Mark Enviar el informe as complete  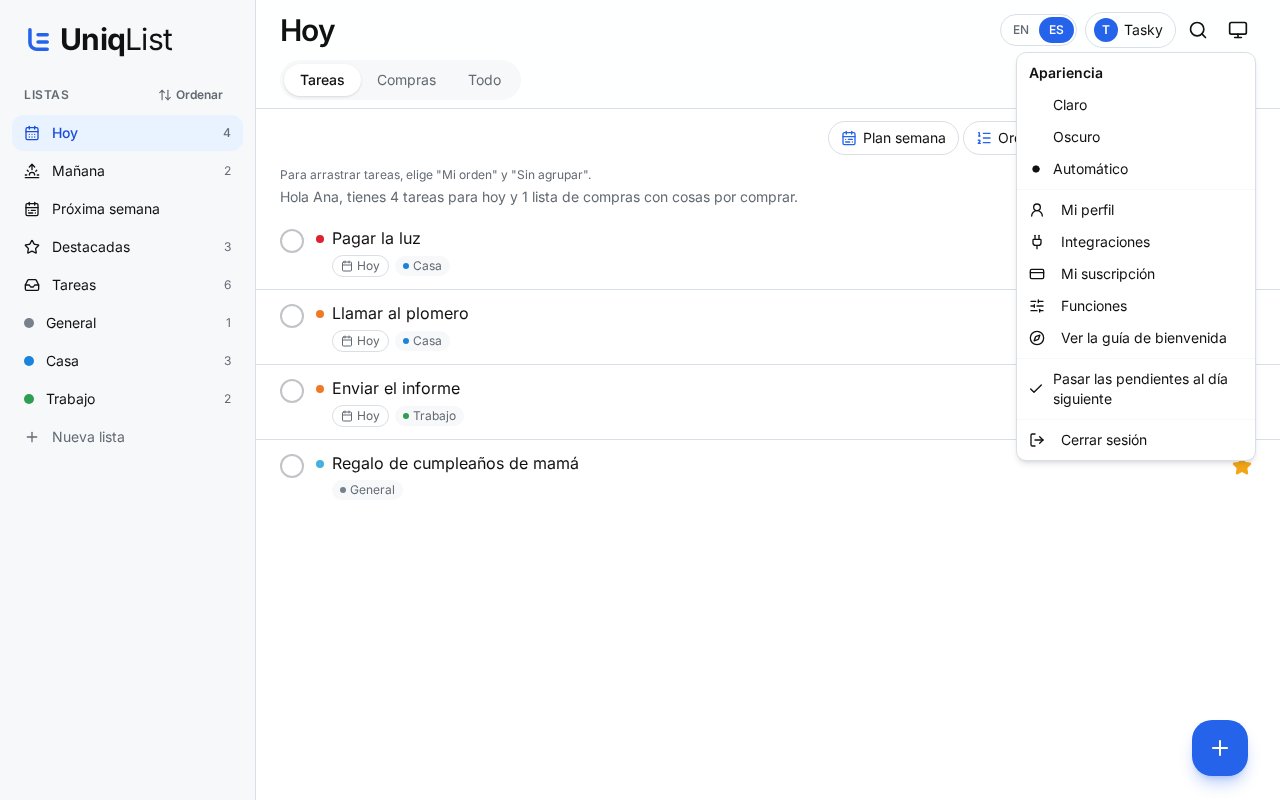292,391
